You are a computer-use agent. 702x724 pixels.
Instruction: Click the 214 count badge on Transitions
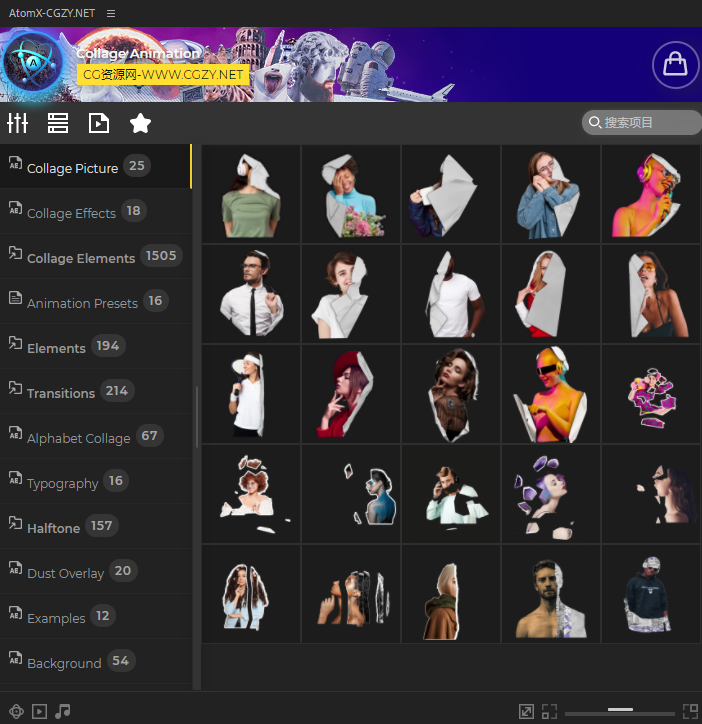pos(117,391)
